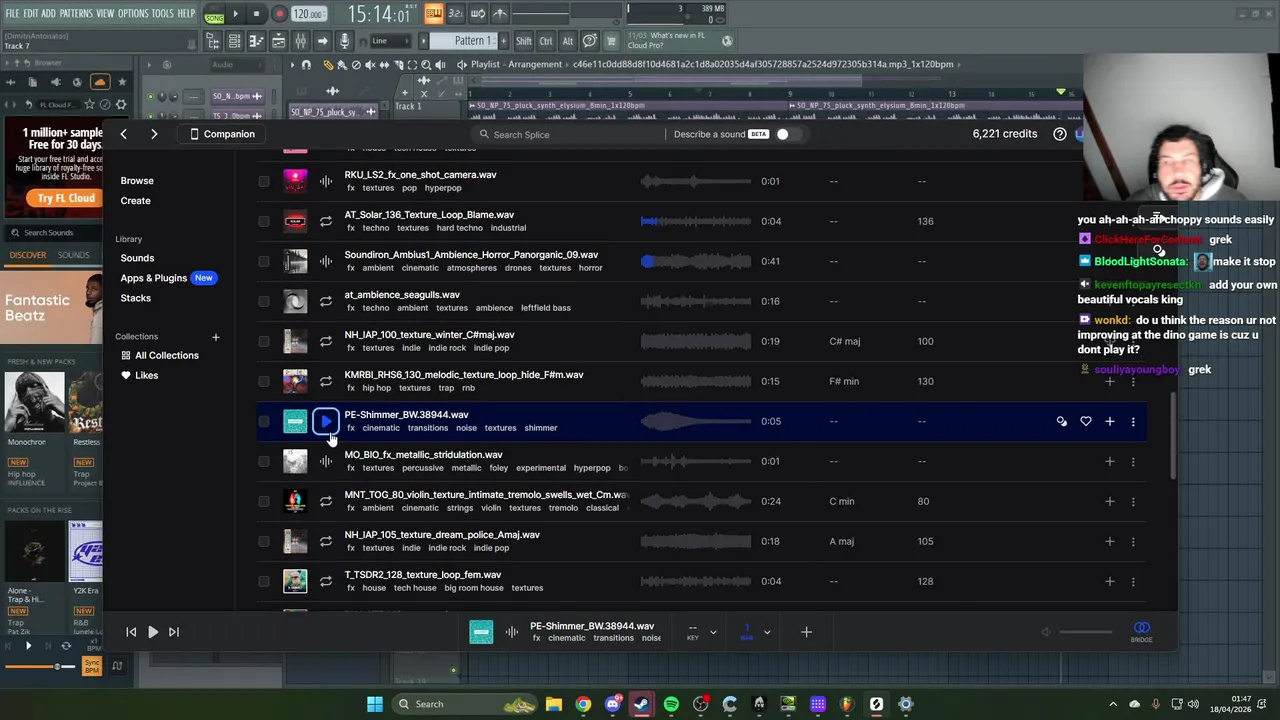Open the OPTIONS menu
This screenshot has height=720, width=1280.
point(133,14)
